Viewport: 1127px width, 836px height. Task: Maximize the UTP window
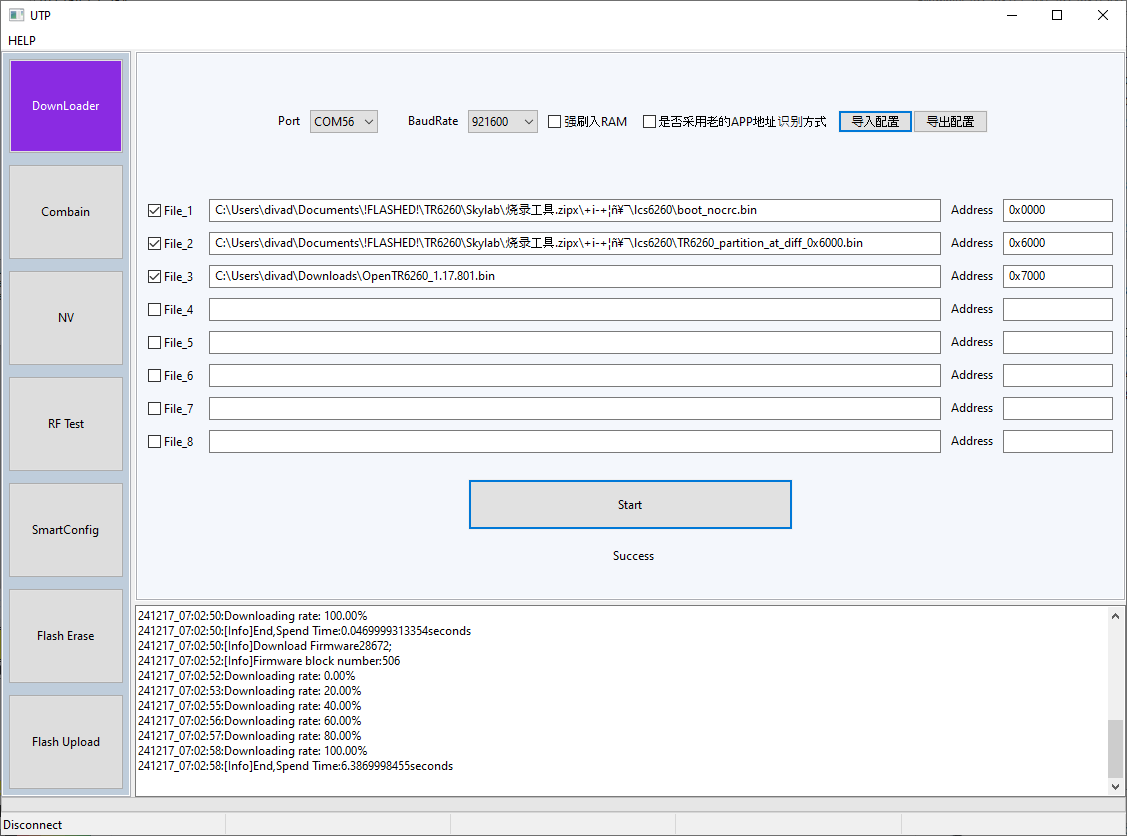[1057, 15]
